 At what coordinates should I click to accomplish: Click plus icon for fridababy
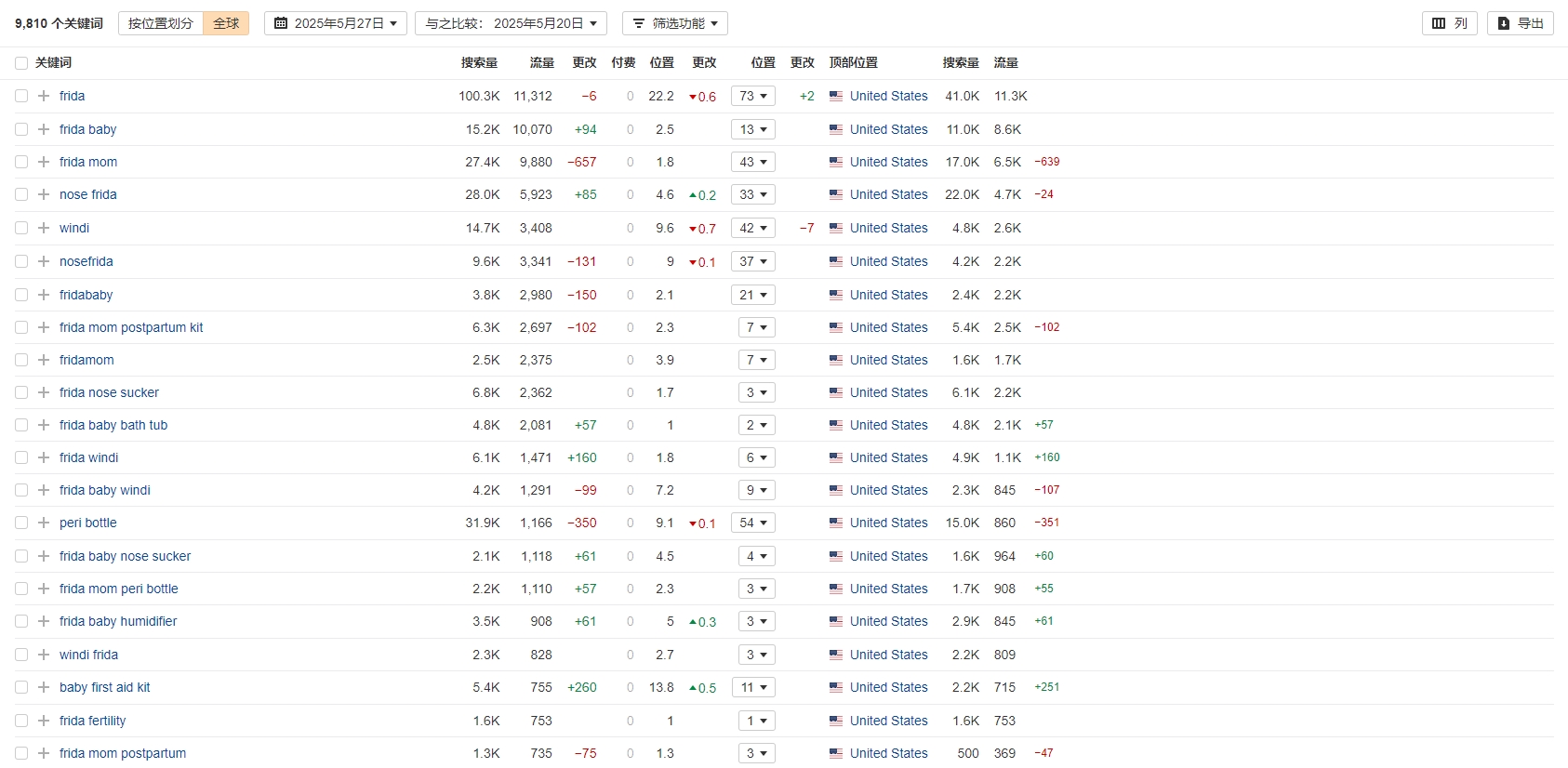(x=44, y=295)
